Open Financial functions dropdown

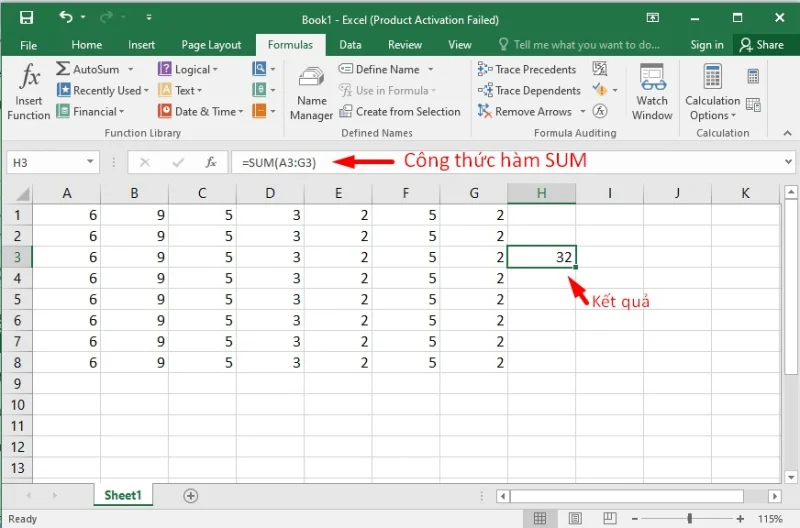(x=90, y=111)
